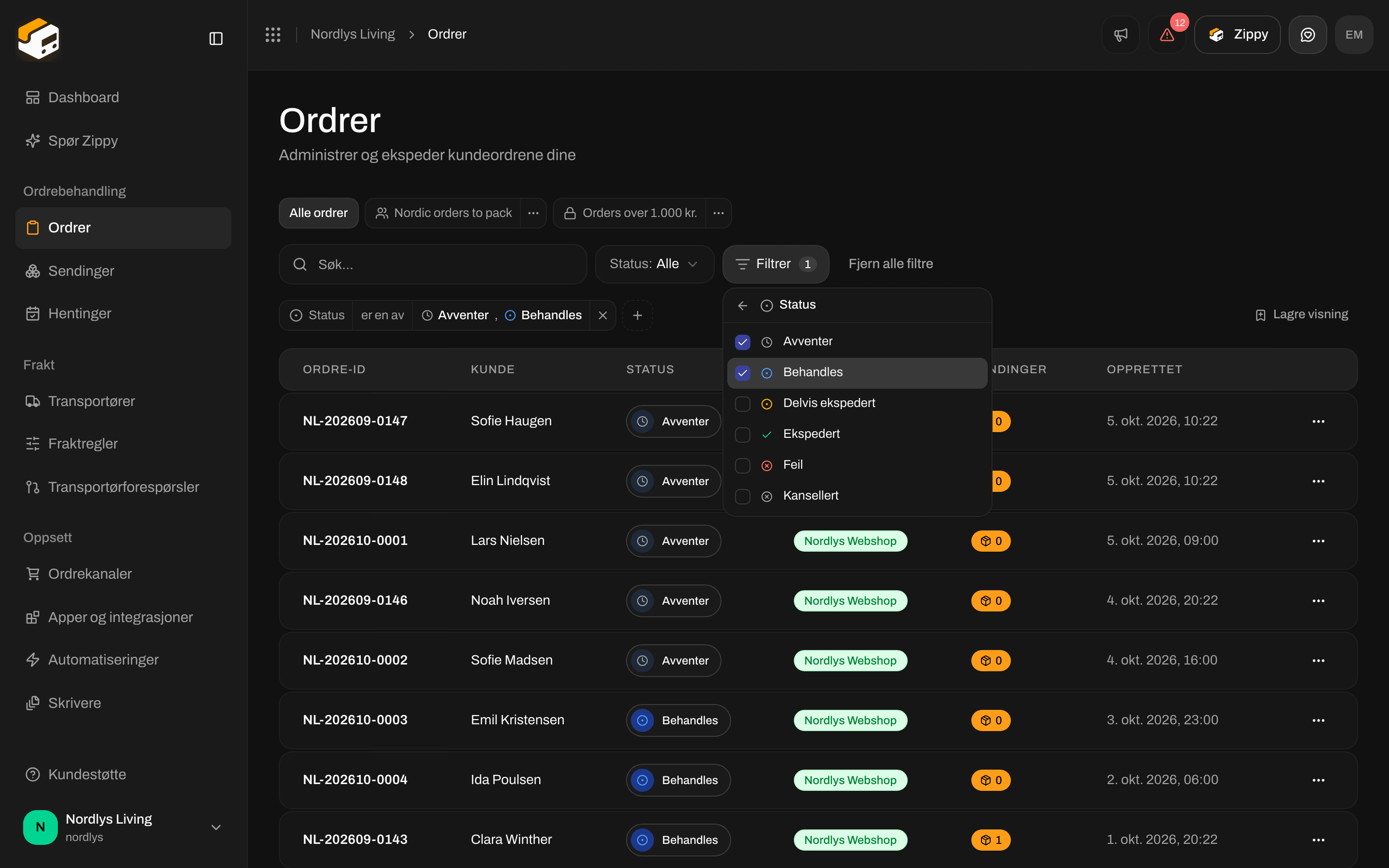The height and width of the screenshot is (868, 1389).
Task: Focus the Søk search field
Action: (433, 264)
